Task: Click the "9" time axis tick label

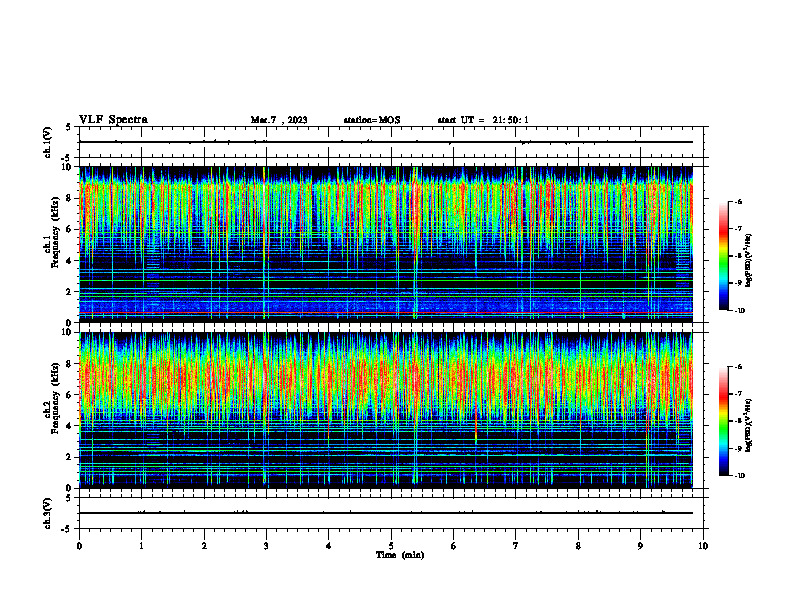Action: pos(640,546)
